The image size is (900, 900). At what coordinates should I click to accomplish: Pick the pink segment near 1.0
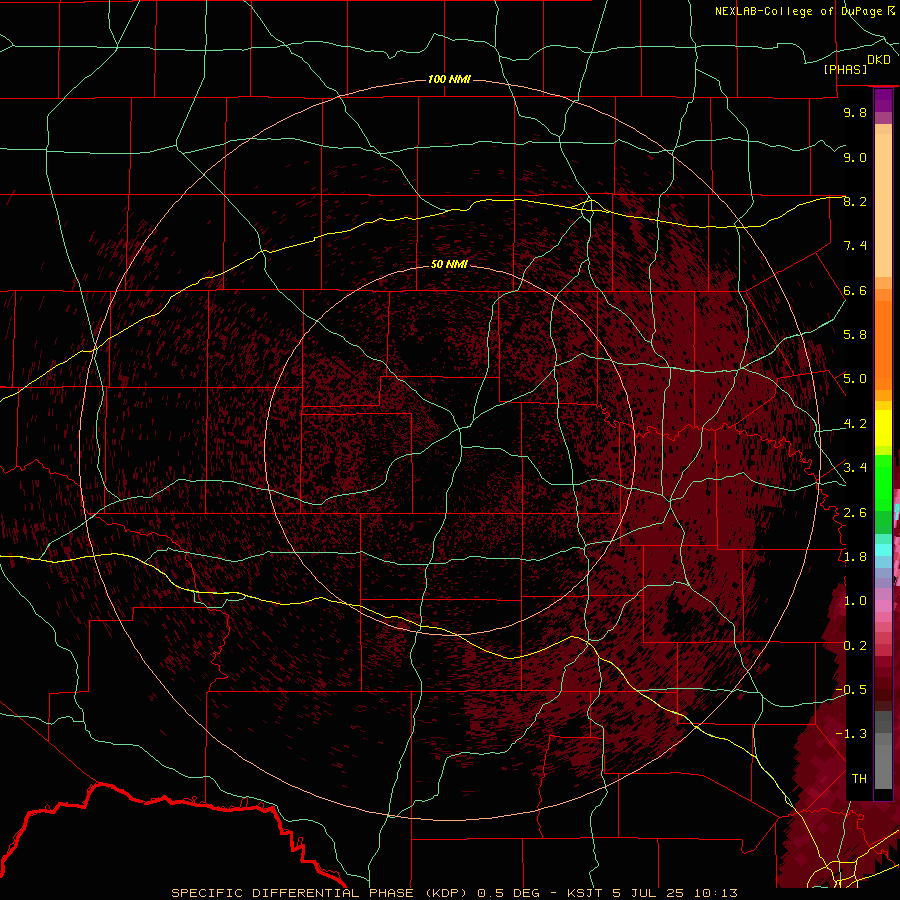[883, 604]
